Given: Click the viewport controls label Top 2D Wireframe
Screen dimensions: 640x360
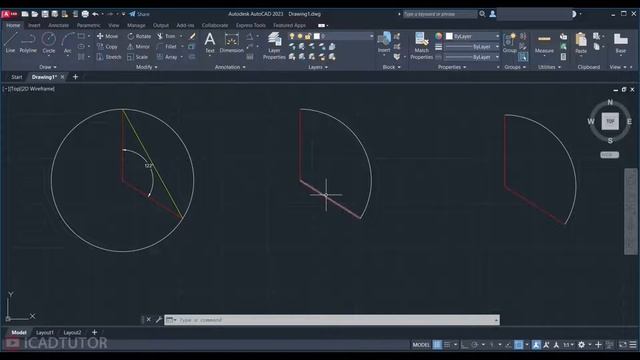Looking at the screenshot, I should pos(29,89).
